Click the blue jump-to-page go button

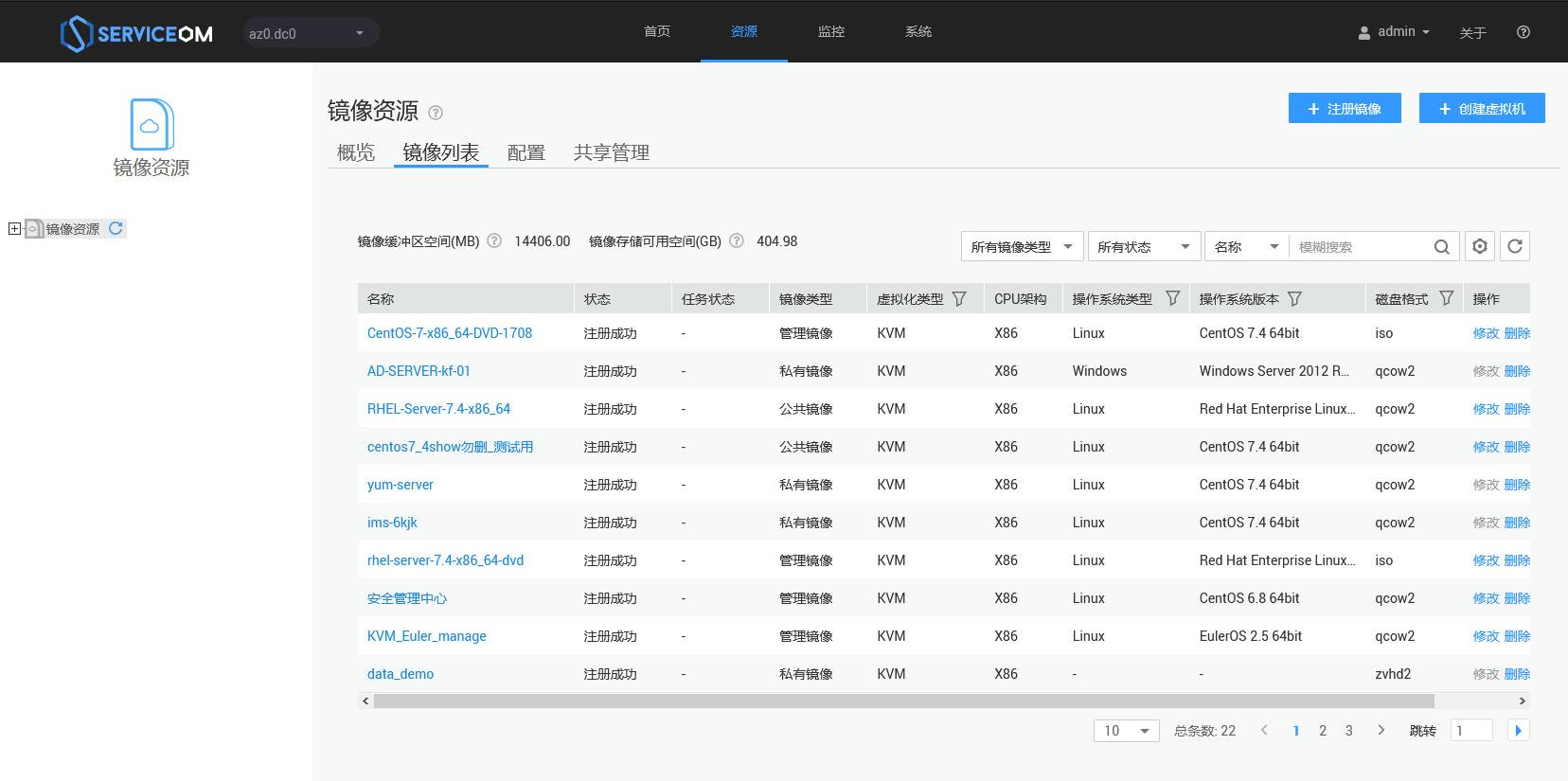[1518, 730]
